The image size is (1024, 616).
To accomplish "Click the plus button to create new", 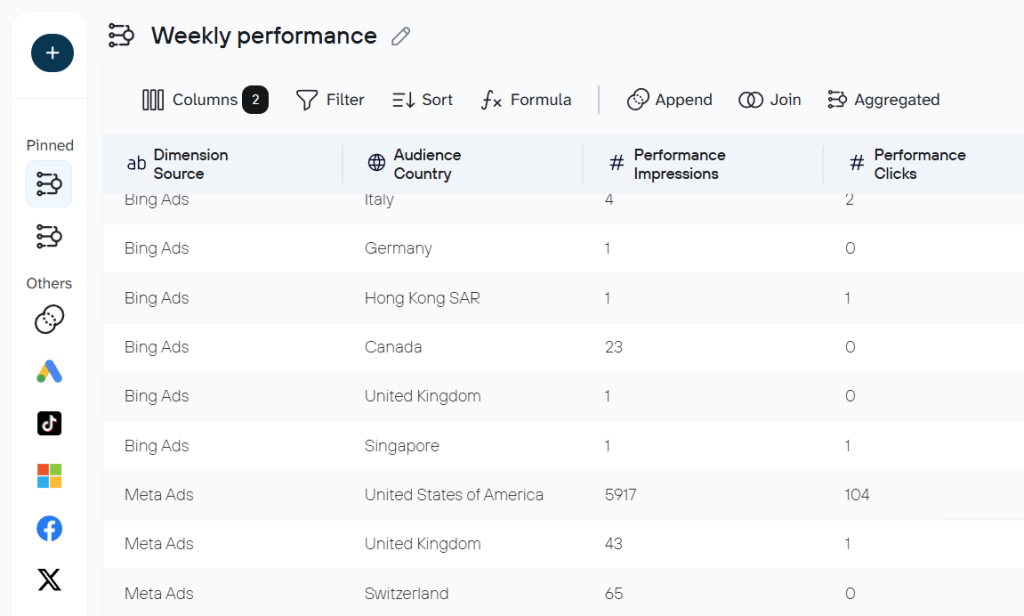I will point(52,53).
